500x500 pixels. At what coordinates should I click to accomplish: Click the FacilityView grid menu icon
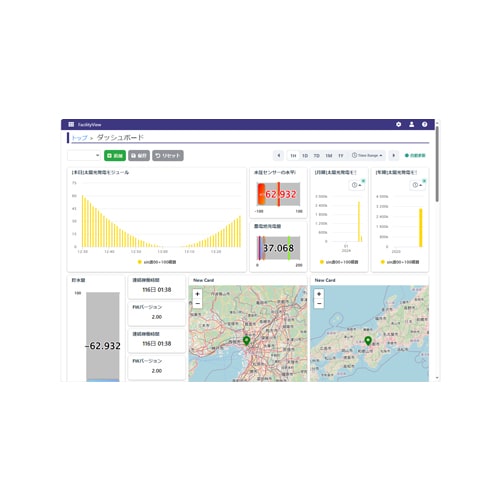coord(71,124)
